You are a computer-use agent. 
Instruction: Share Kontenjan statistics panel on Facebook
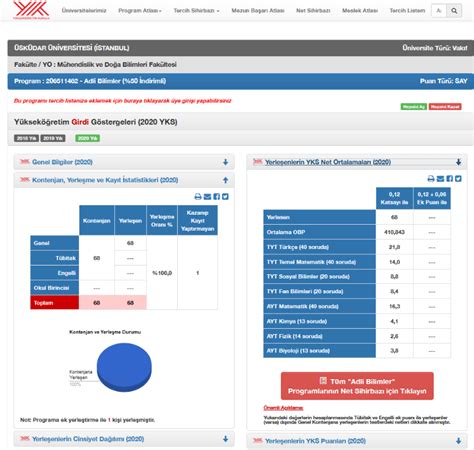[217, 197]
